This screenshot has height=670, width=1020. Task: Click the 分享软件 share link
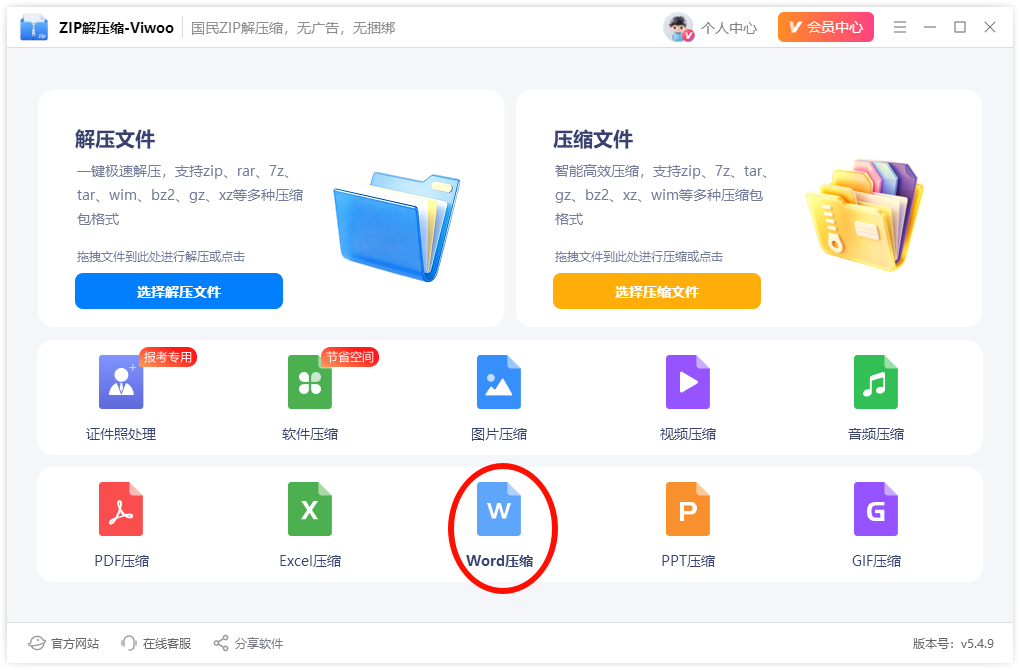259,643
